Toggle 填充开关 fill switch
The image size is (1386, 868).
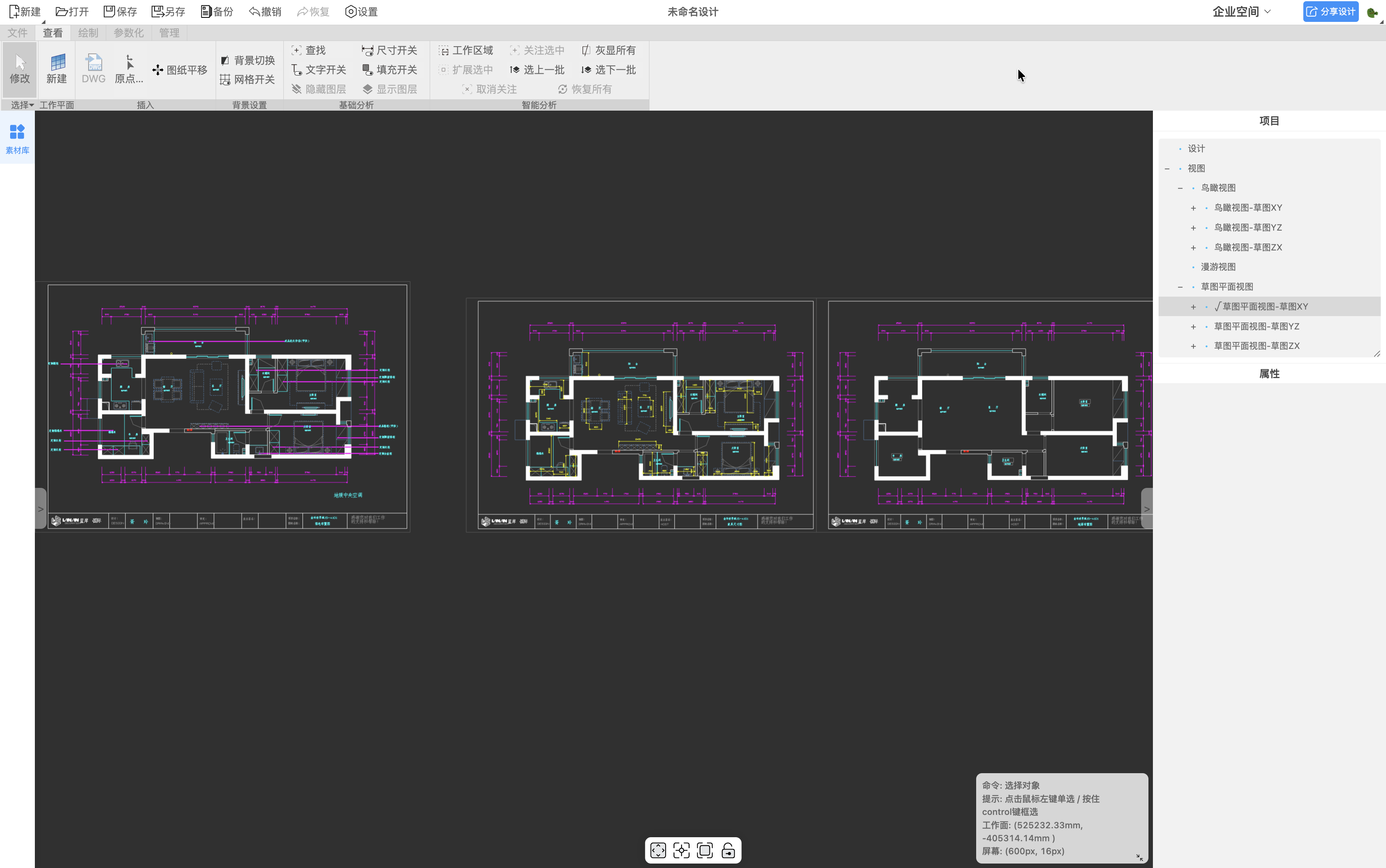coord(389,70)
